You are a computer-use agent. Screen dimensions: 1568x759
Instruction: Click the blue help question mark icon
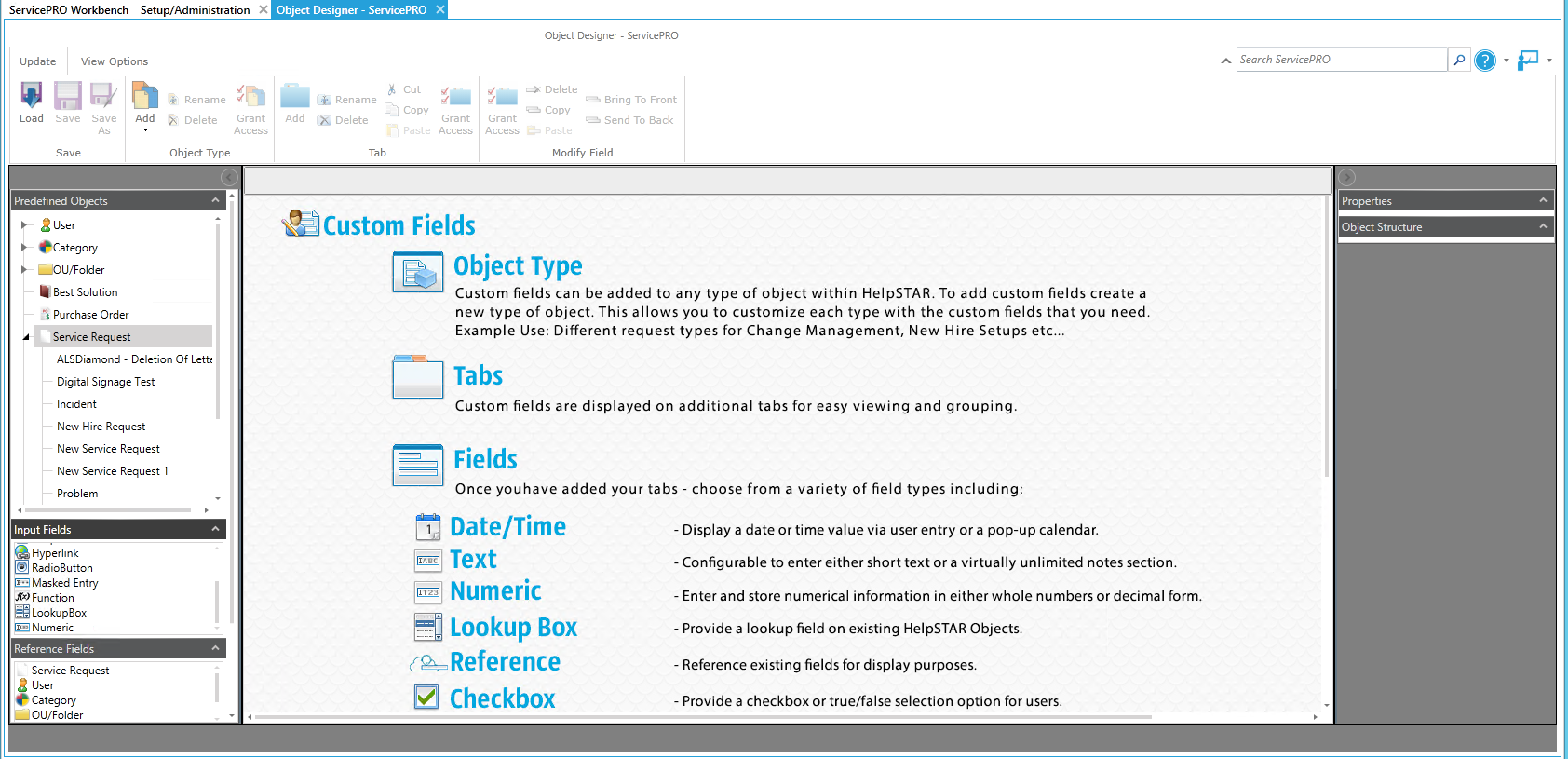pyautogui.click(x=1485, y=60)
